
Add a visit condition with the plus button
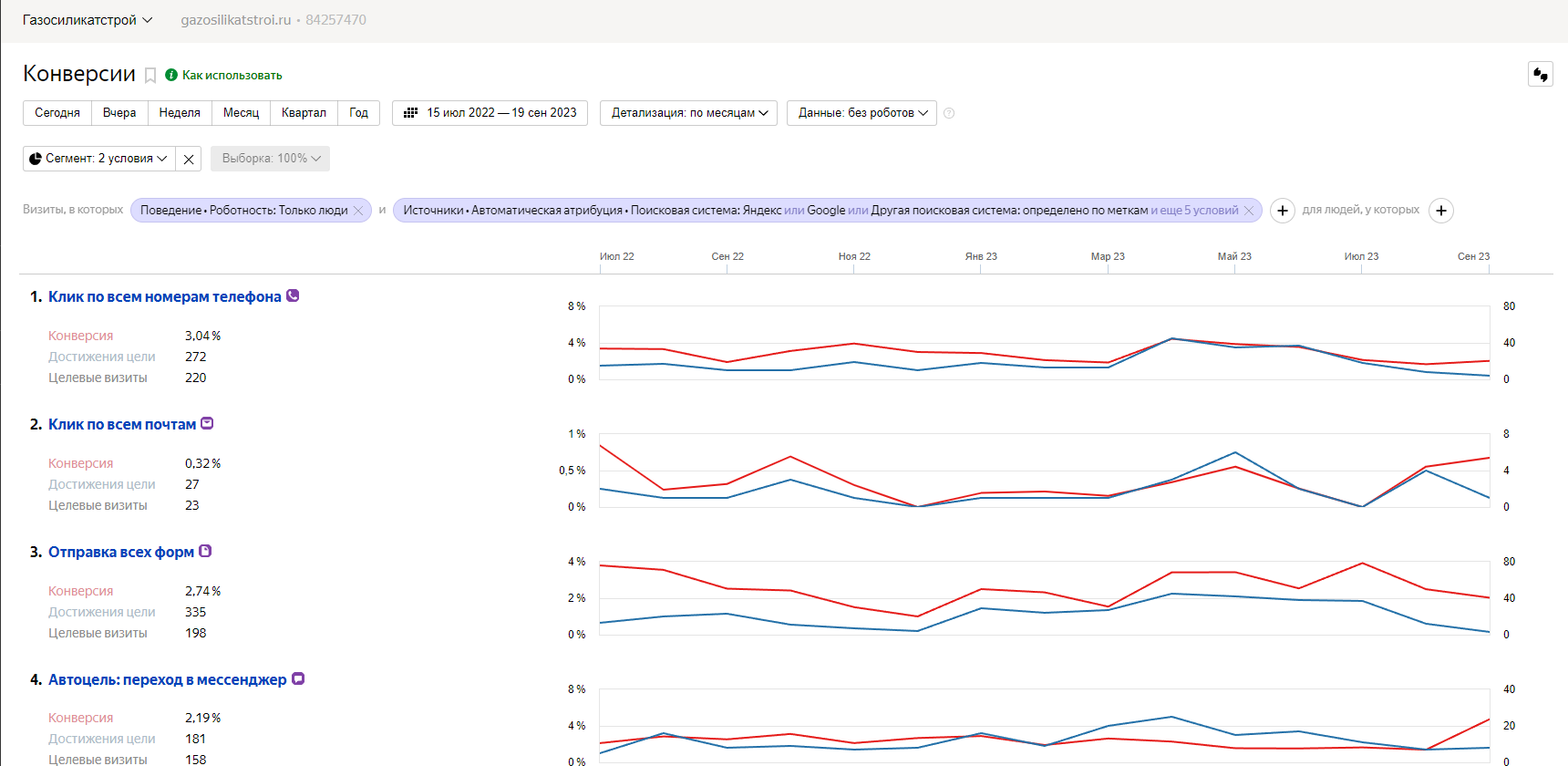tap(1283, 211)
